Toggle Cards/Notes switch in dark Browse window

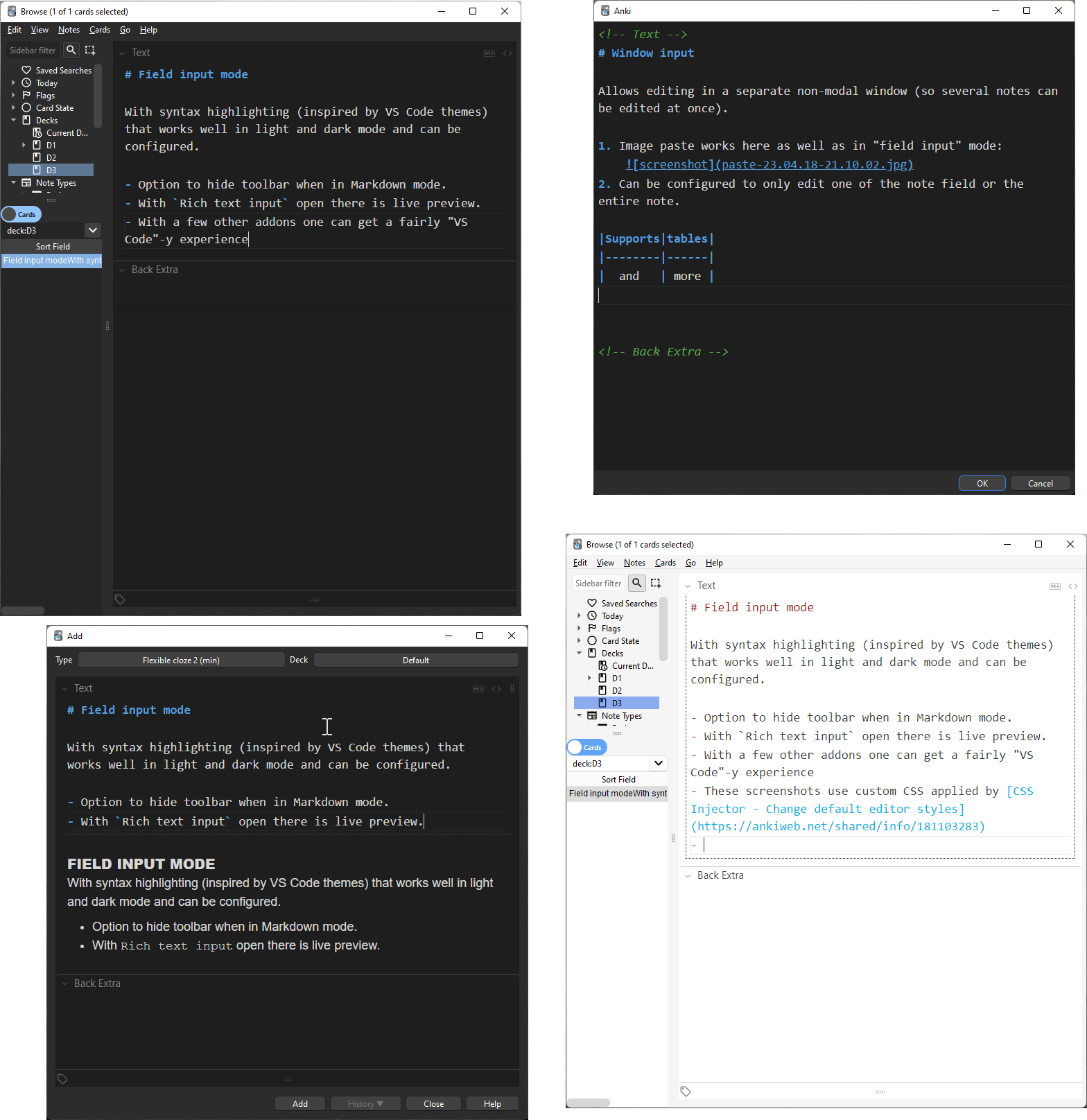tap(21, 214)
